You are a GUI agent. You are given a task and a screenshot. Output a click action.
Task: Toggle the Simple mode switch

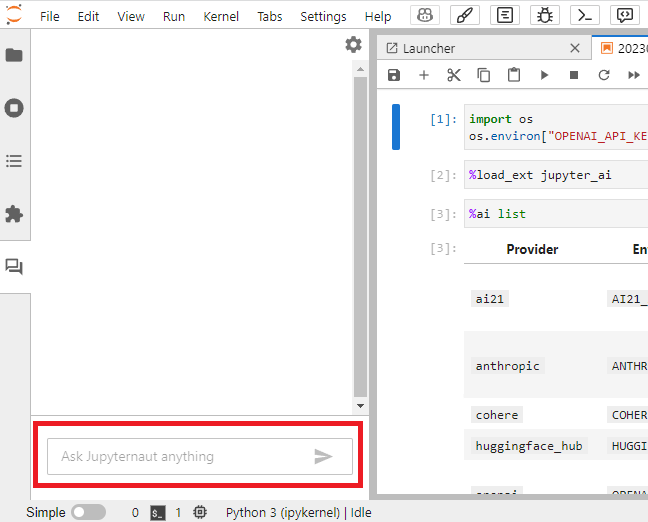click(x=88, y=512)
